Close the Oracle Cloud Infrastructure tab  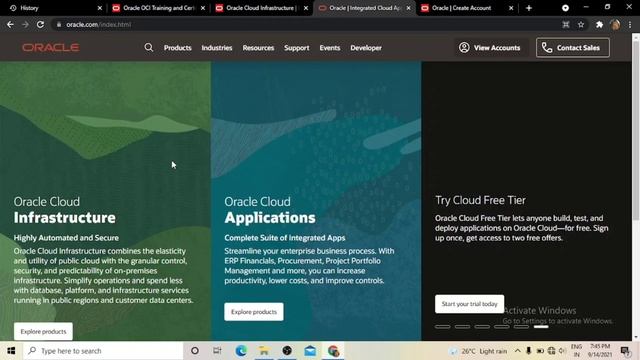306,8
